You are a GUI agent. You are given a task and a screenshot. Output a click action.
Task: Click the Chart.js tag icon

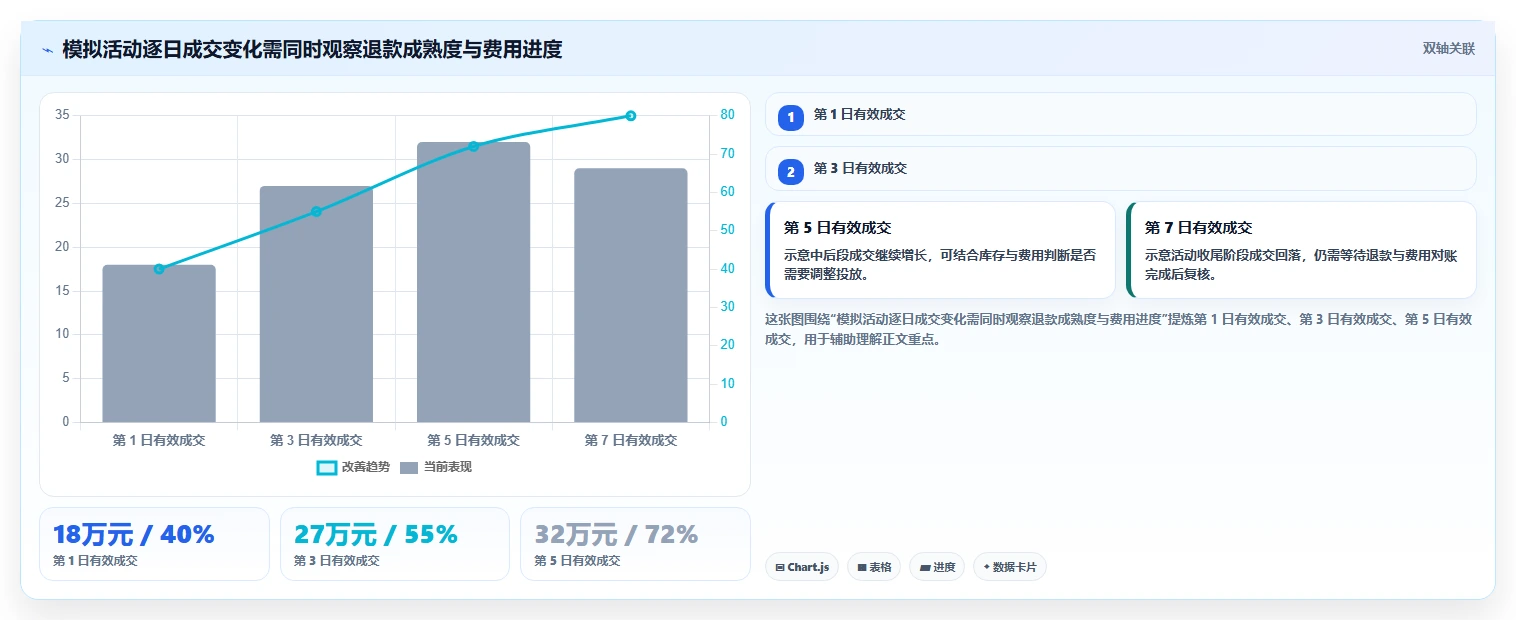780,567
